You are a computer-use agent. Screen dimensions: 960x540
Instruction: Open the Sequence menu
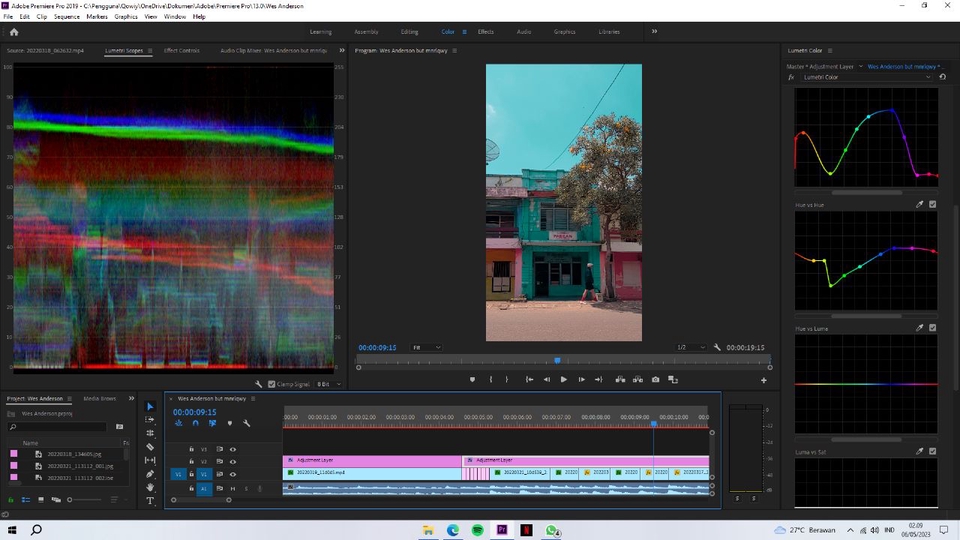click(67, 17)
